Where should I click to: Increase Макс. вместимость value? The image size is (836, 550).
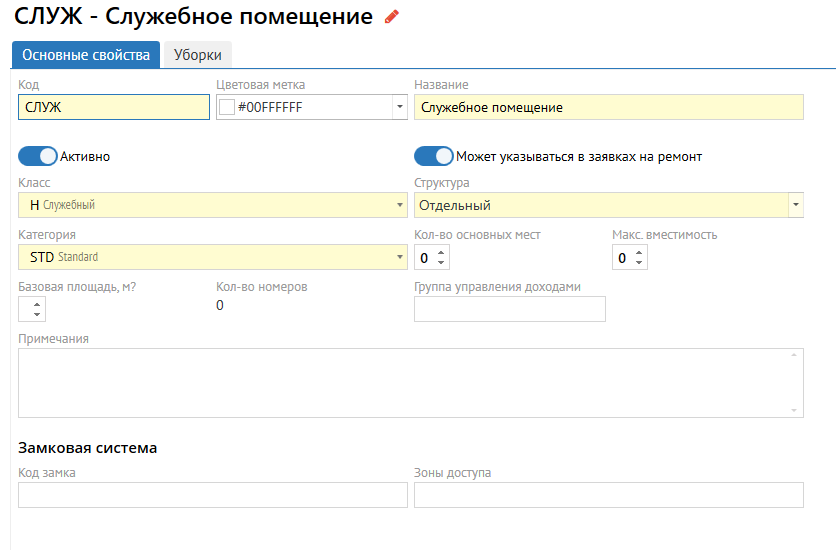click(x=640, y=252)
